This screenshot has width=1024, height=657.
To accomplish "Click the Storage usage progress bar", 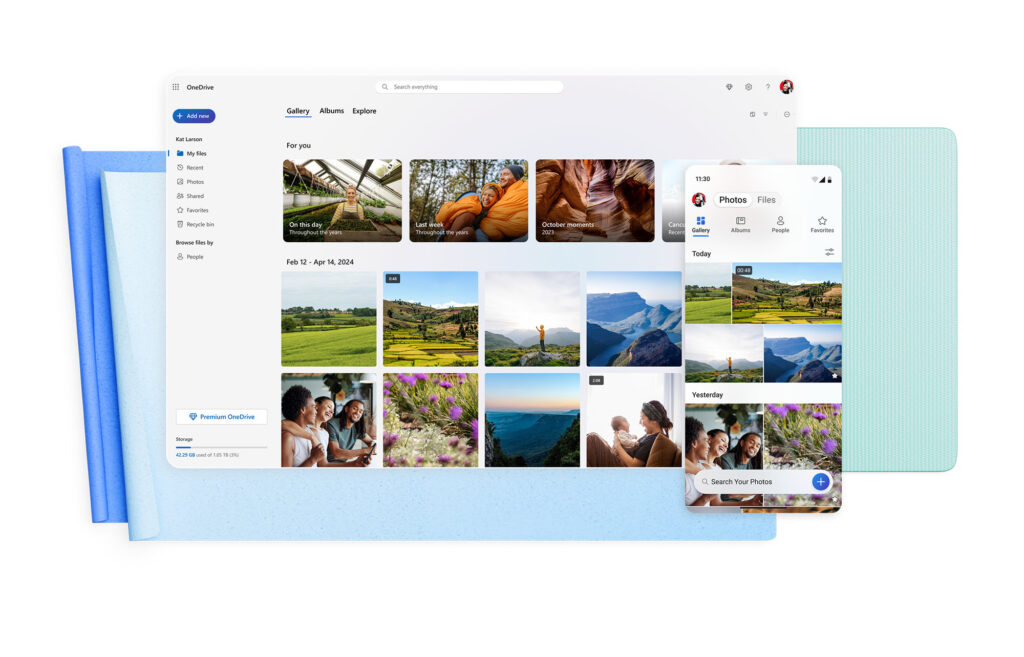I will [x=221, y=447].
